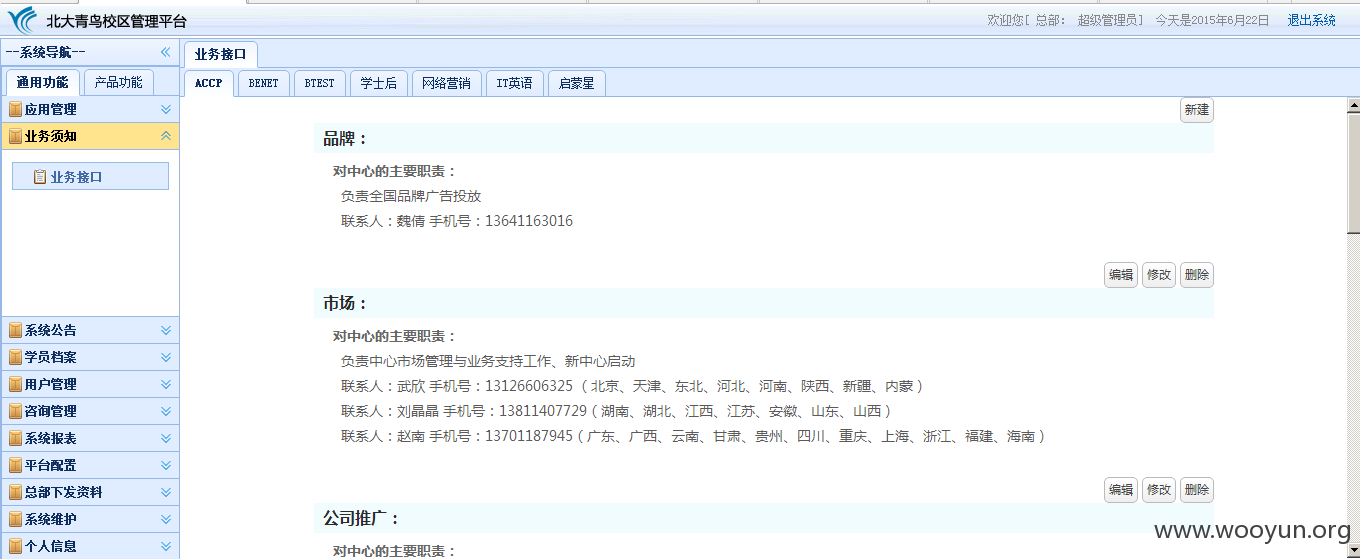Click the 系统公告 folder icon

pos(15,330)
